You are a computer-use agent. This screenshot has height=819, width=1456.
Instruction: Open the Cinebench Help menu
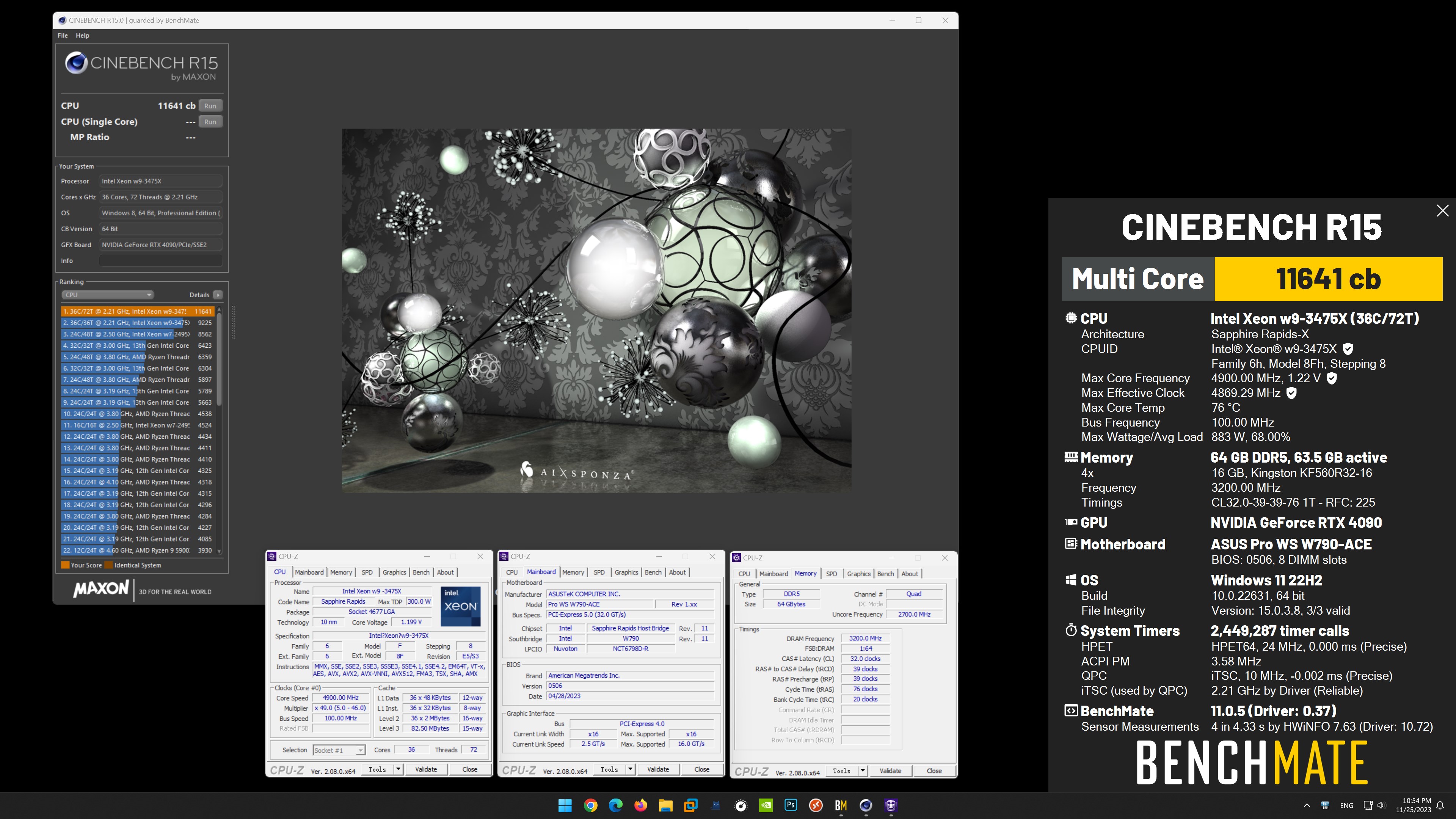pyautogui.click(x=83, y=36)
